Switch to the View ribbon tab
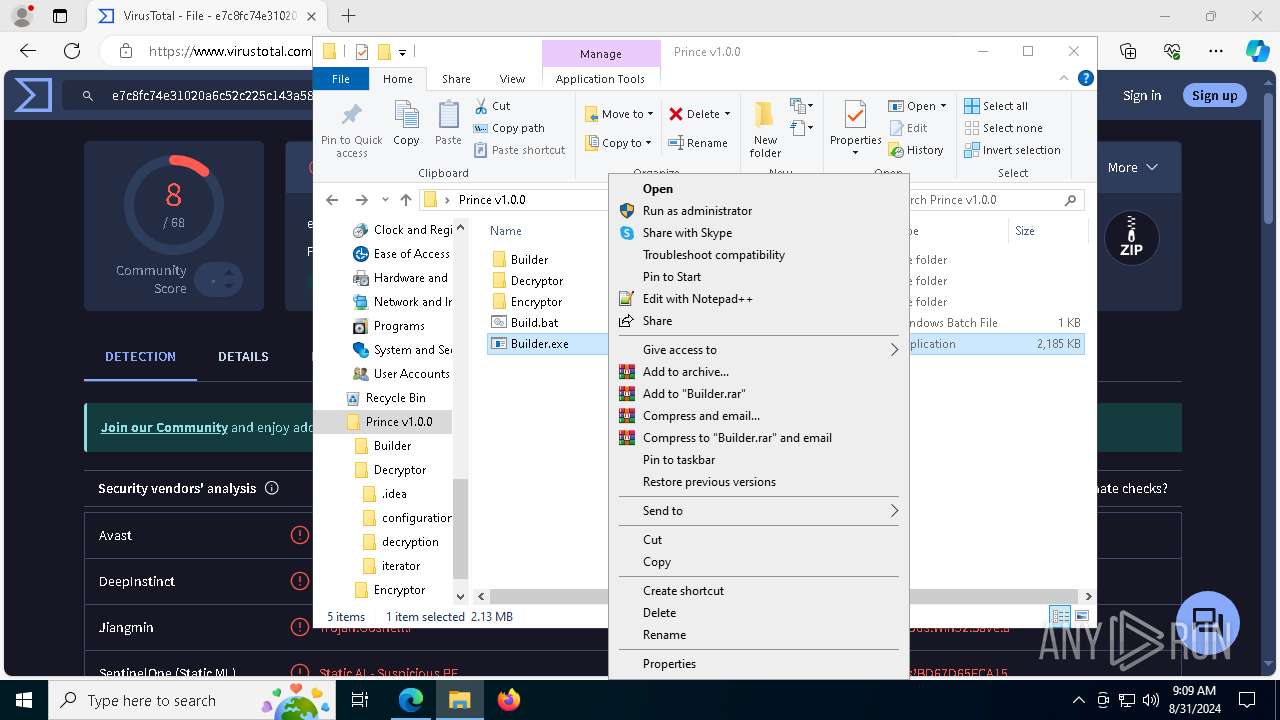Viewport: 1280px width, 720px height. pyautogui.click(x=512, y=79)
